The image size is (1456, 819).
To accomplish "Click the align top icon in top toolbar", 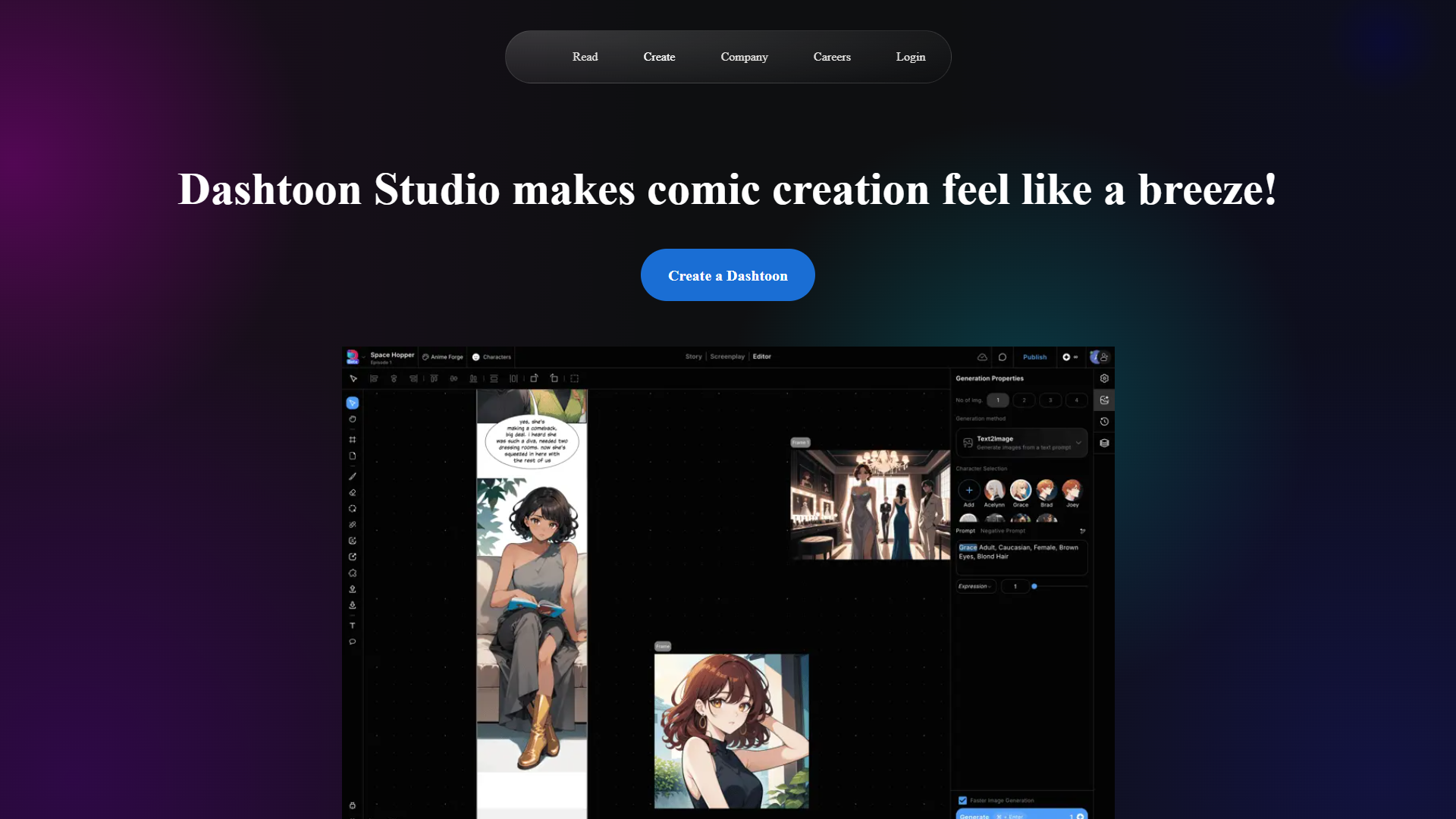I will click(x=434, y=378).
